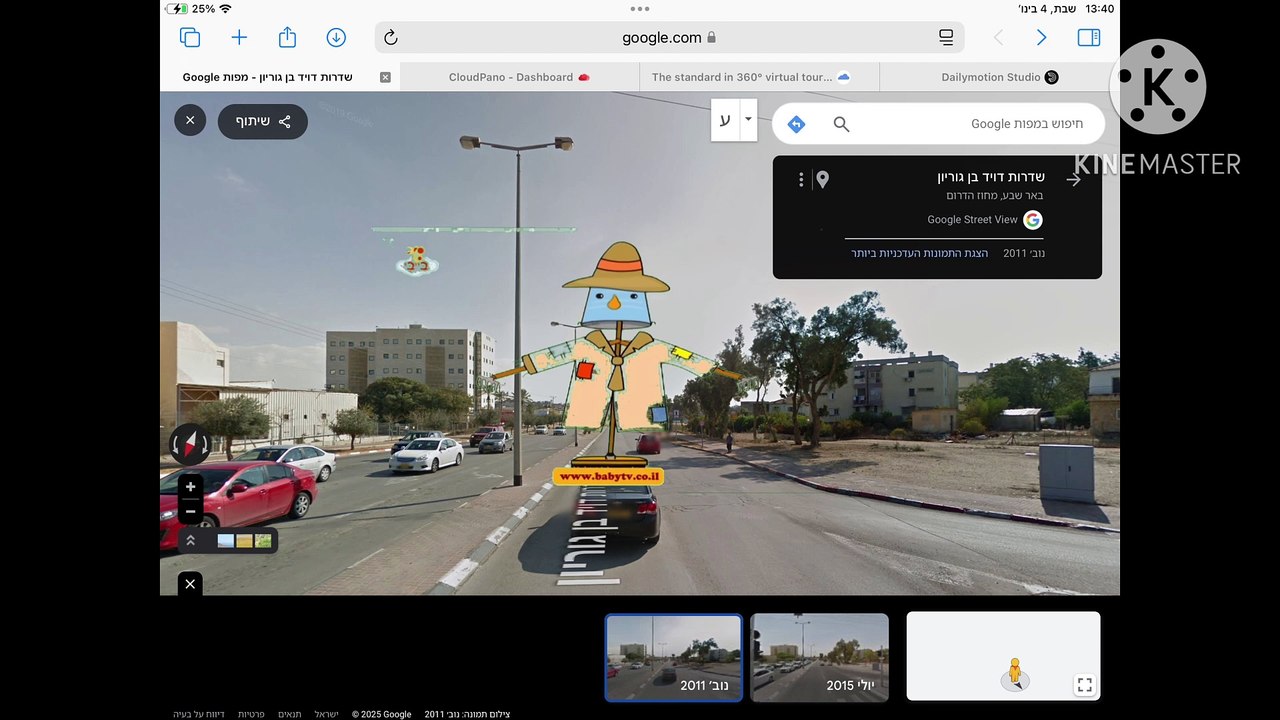Rotate view clockwise with compass right arrow

pyautogui.click(x=205, y=443)
